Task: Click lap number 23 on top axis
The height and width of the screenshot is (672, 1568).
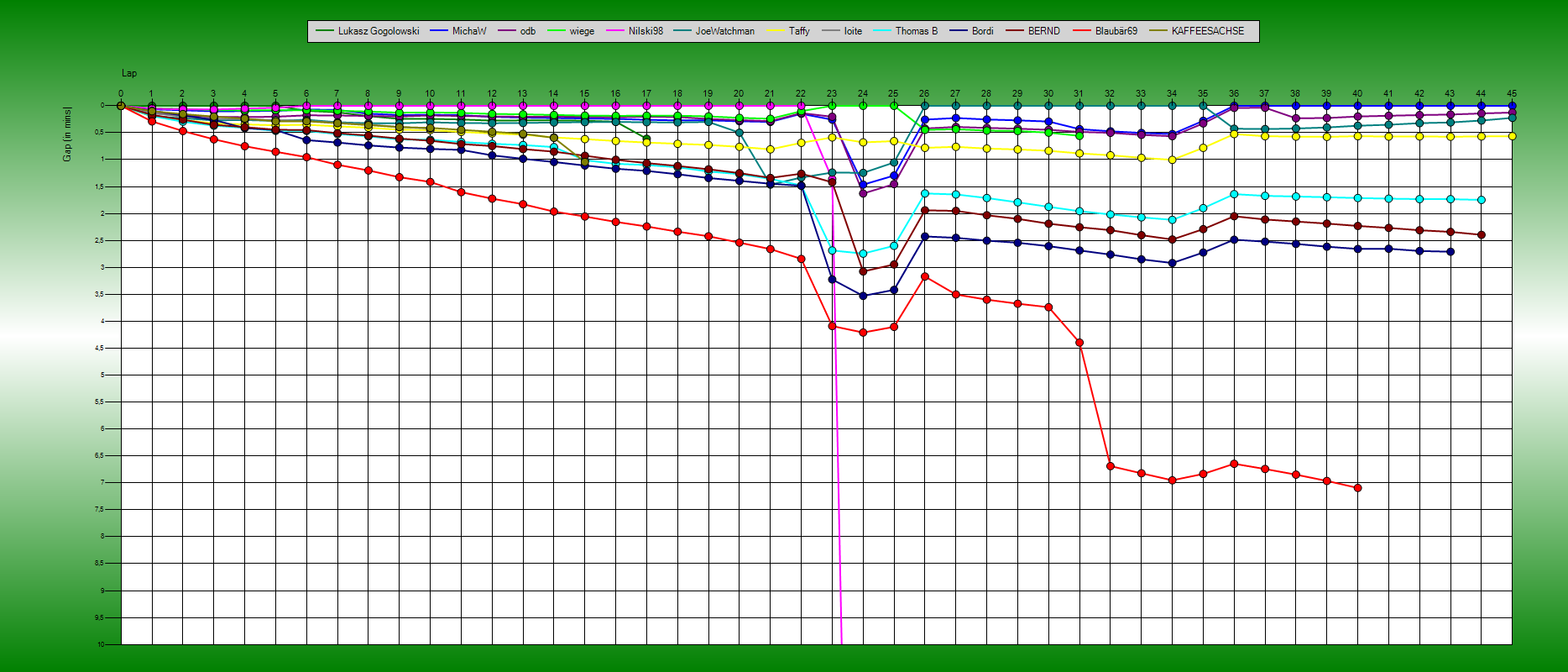Action: click(832, 94)
